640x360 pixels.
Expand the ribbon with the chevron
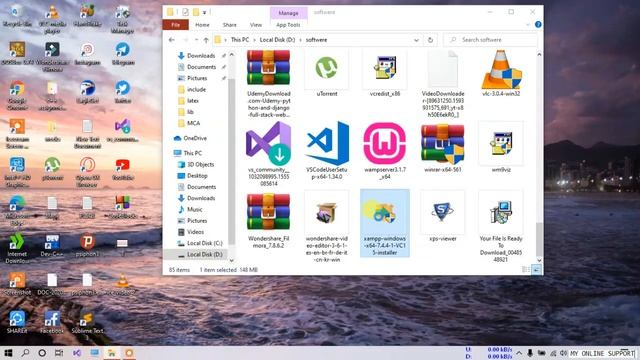528,24
